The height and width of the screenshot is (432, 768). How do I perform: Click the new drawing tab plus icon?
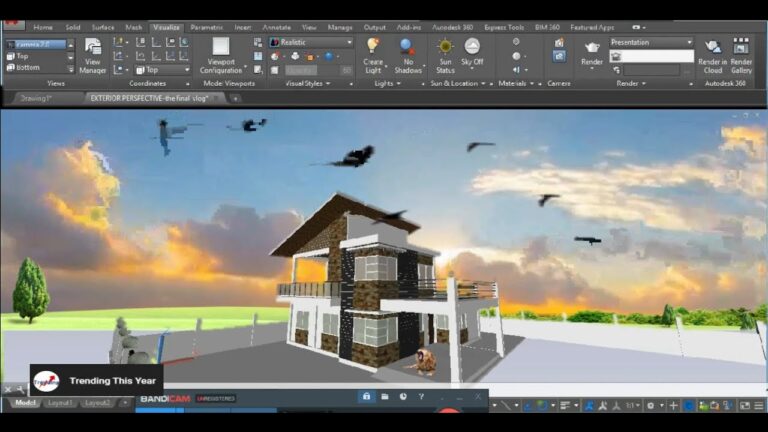click(235, 98)
